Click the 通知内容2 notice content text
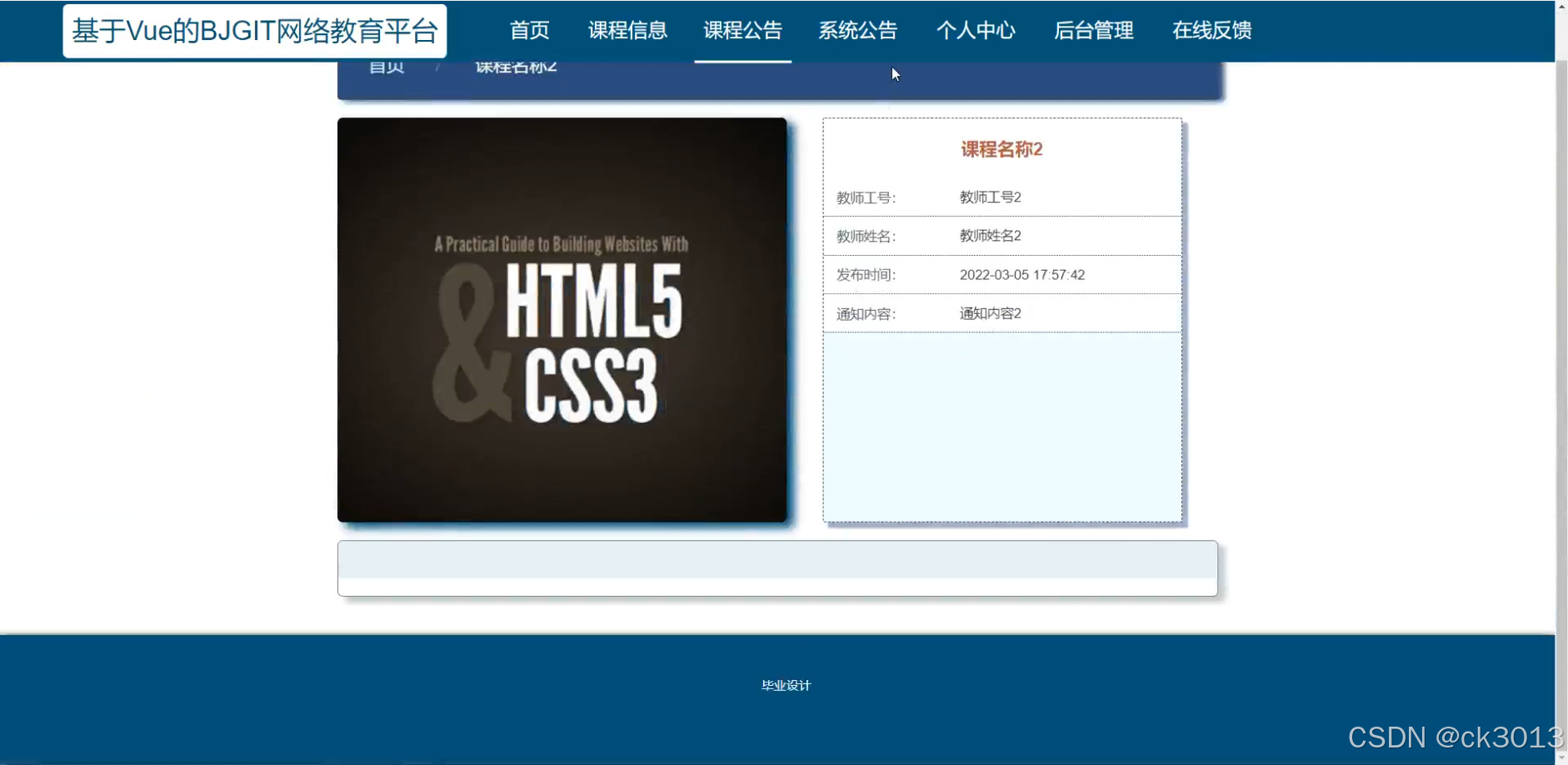 pos(990,312)
